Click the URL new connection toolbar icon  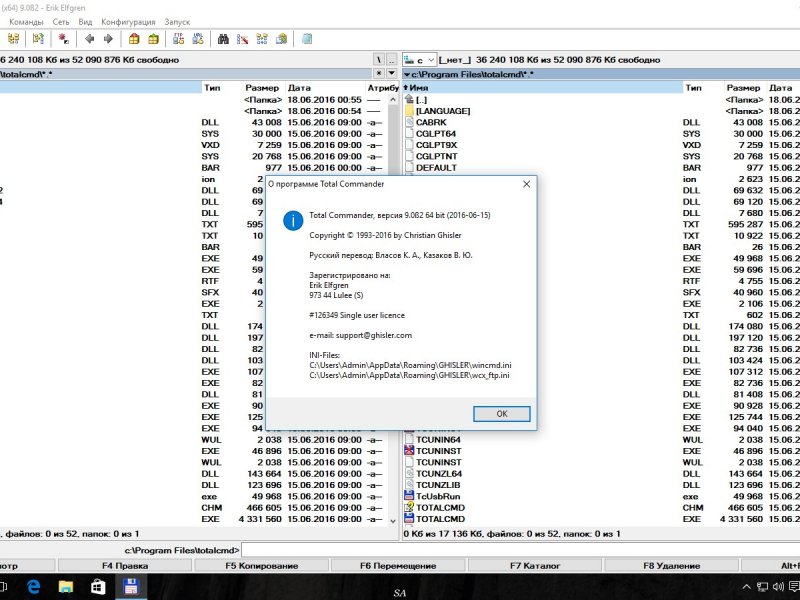pyautogui.click(x=198, y=39)
